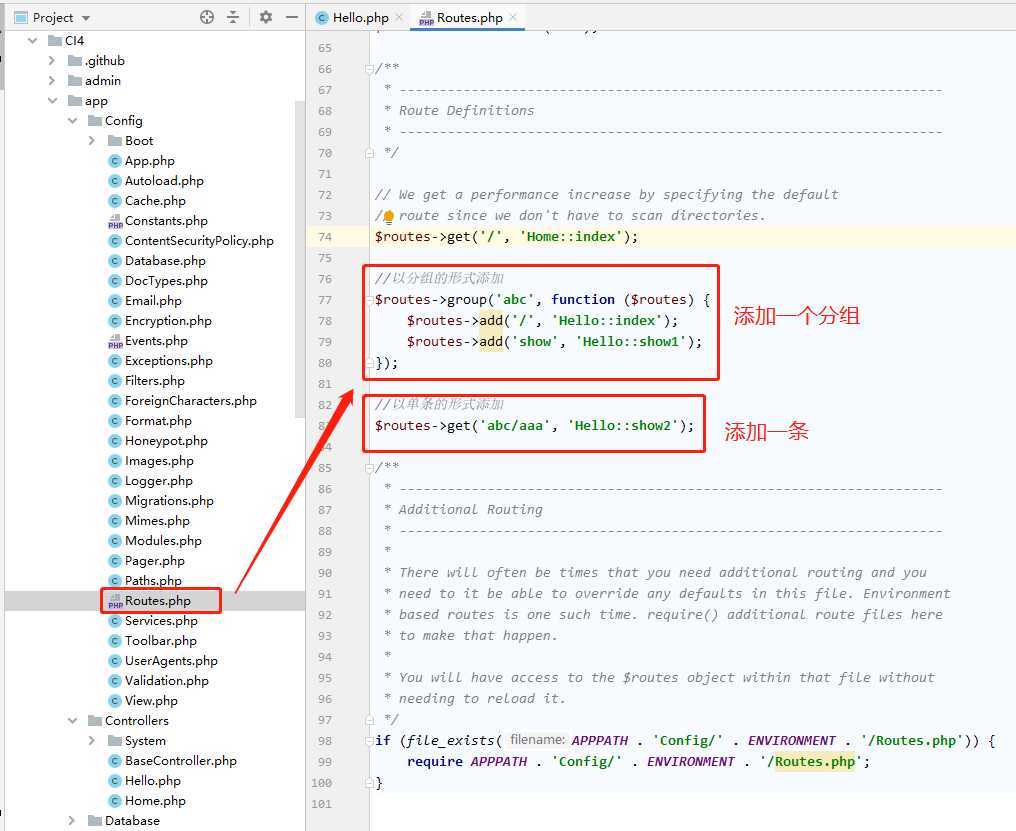Close the Hello.php tab
The width and height of the screenshot is (1016, 831).
pos(399,18)
